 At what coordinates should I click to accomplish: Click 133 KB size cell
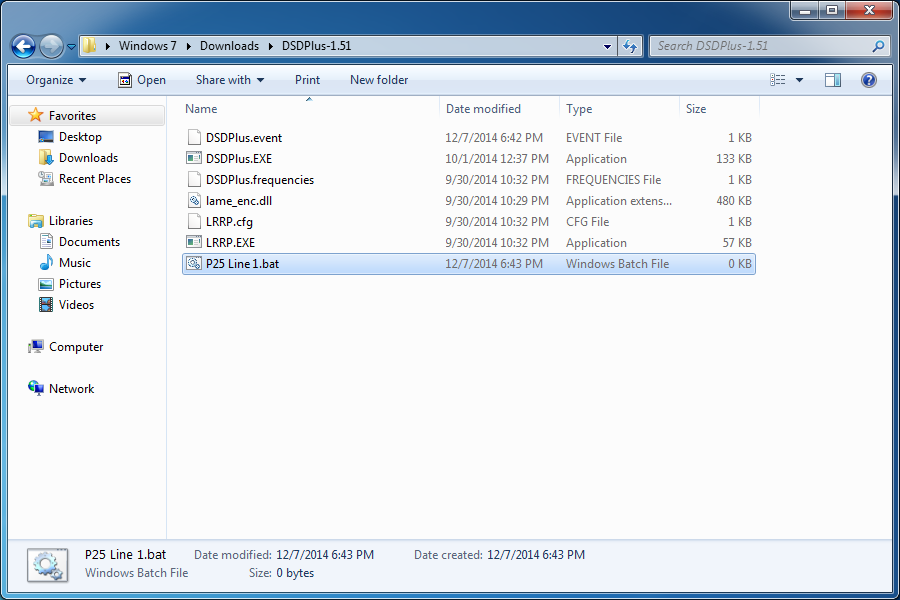[x=734, y=159]
